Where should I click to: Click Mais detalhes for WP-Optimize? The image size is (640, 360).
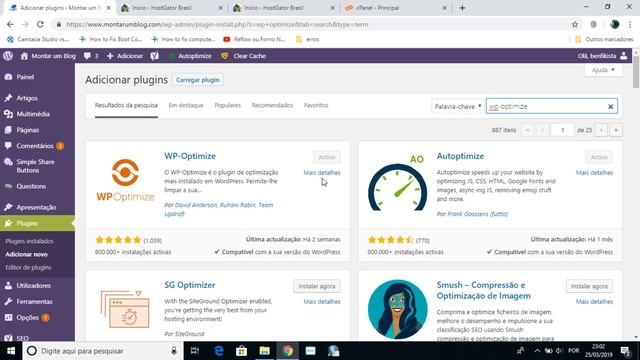(322, 173)
